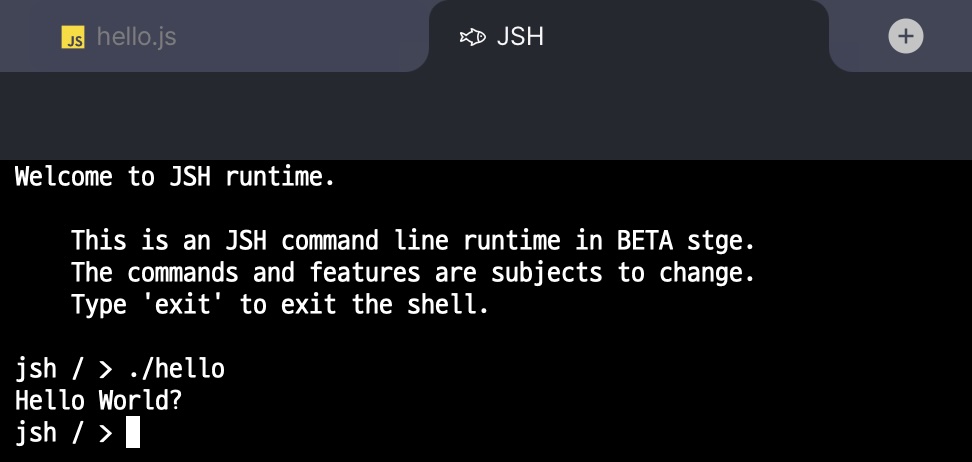972x462 pixels.
Task: Click the 'Welcome to JSH runtime.' line
Action: [174, 178]
